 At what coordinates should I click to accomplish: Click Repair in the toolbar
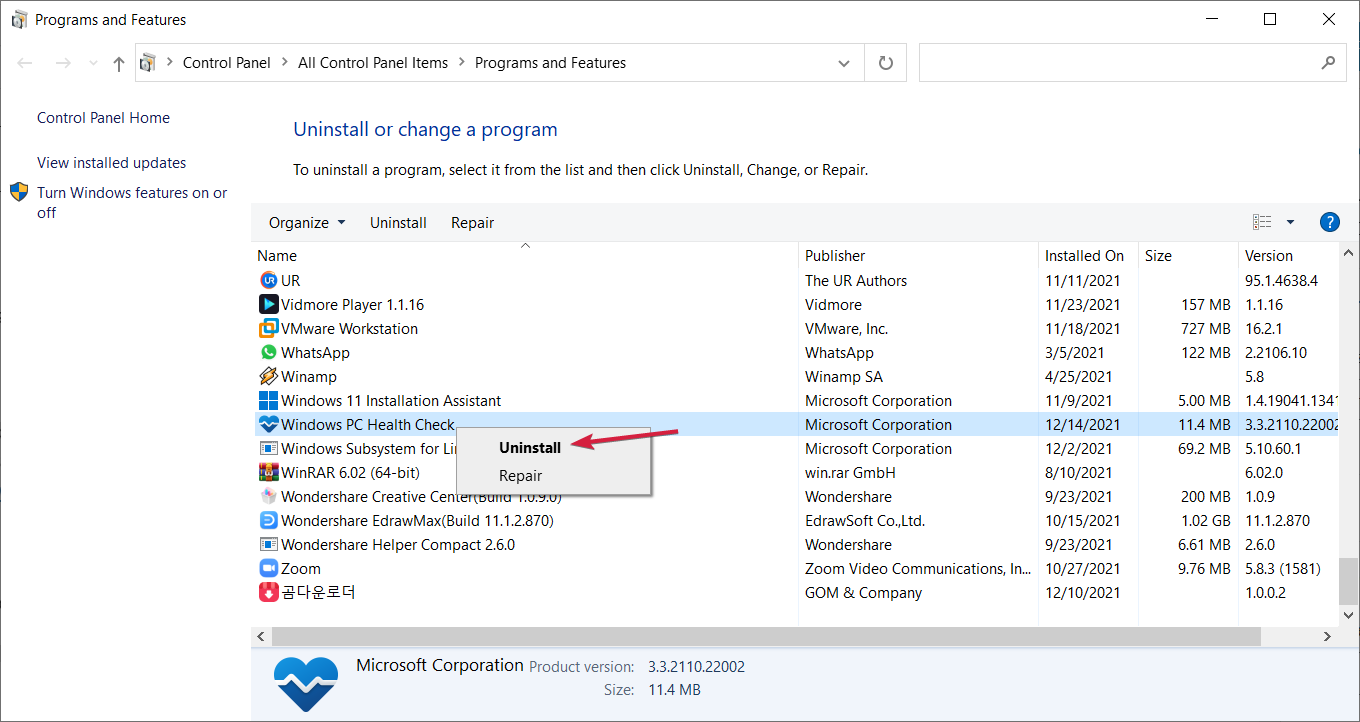point(472,222)
